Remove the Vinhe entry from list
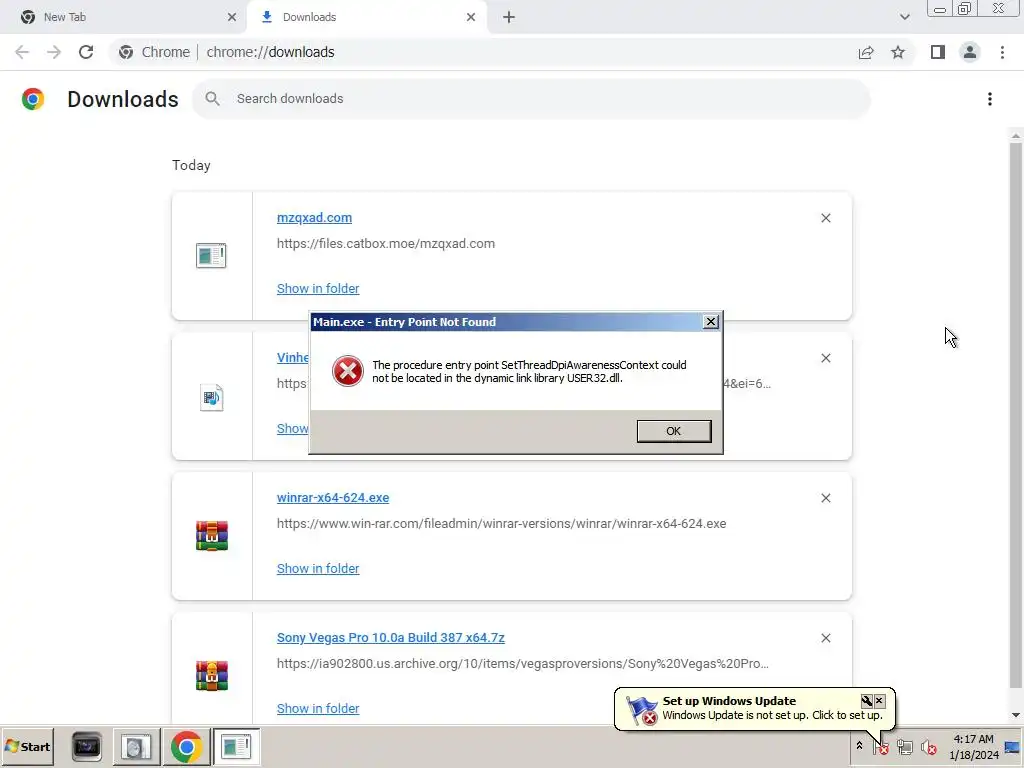This screenshot has width=1024, height=768. pos(825,358)
